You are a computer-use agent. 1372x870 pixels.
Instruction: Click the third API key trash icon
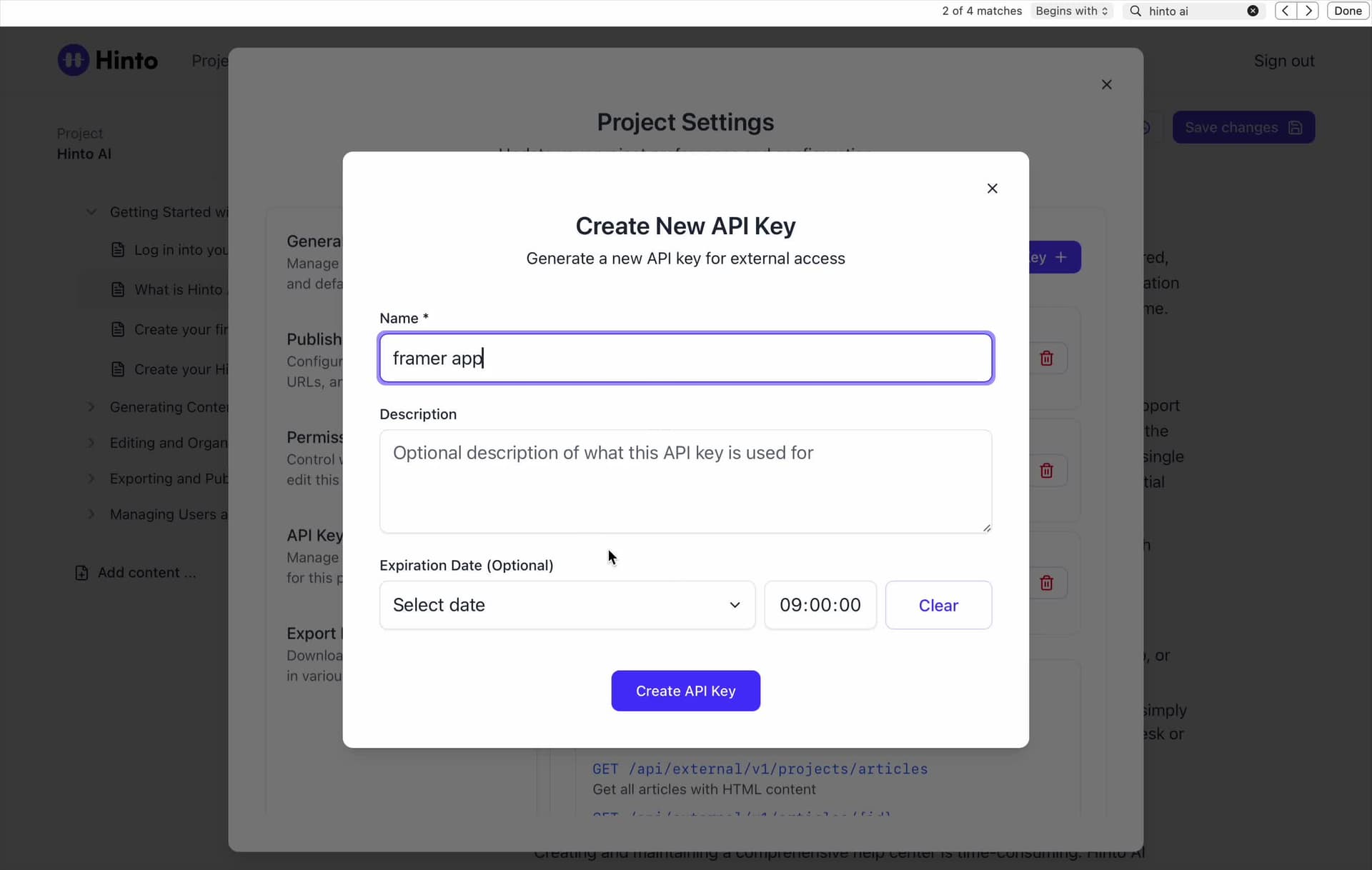[1046, 583]
